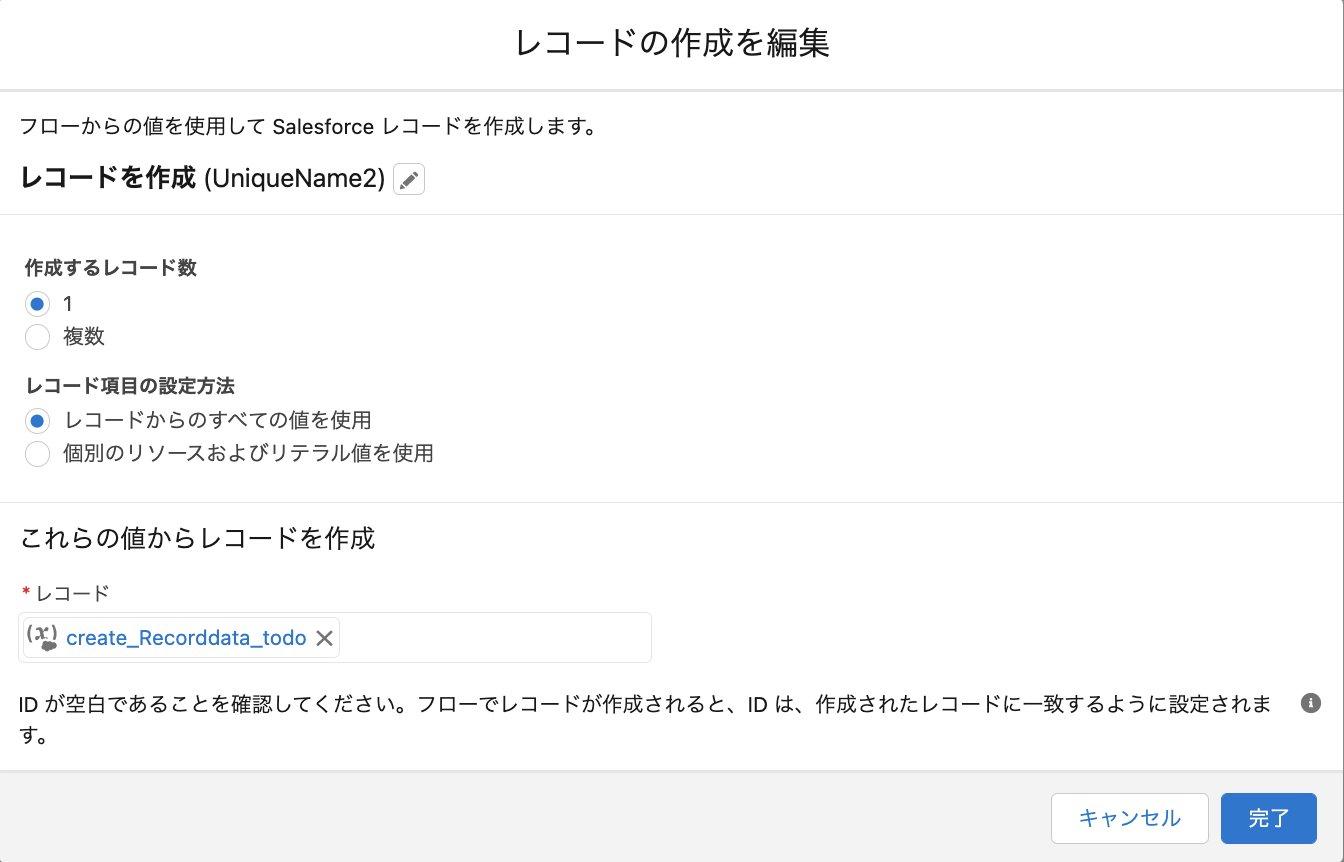This screenshot has height=862, width=1344.
Task: Click the レコードを作成 (UniqueName2) label
Action: point(203,179)
